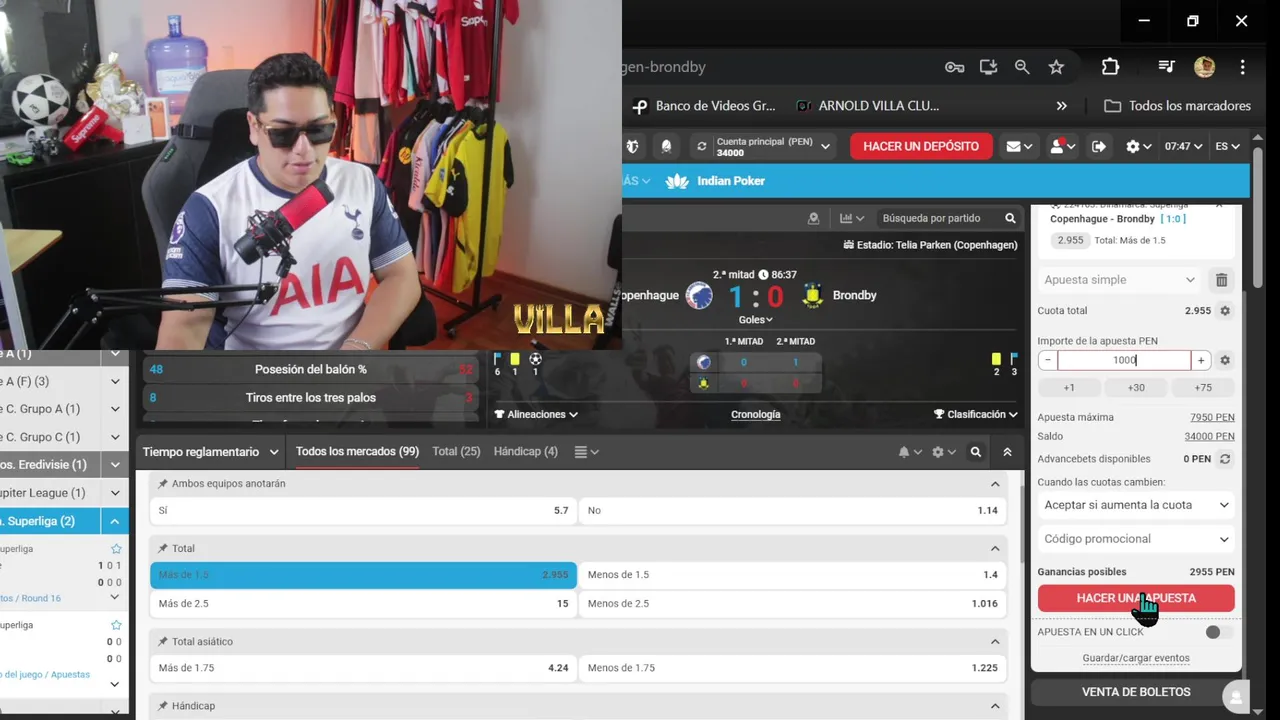The image size is (1280, 720).
Task: Click the bet amount input field
Action: click(x=1124, y=360)
